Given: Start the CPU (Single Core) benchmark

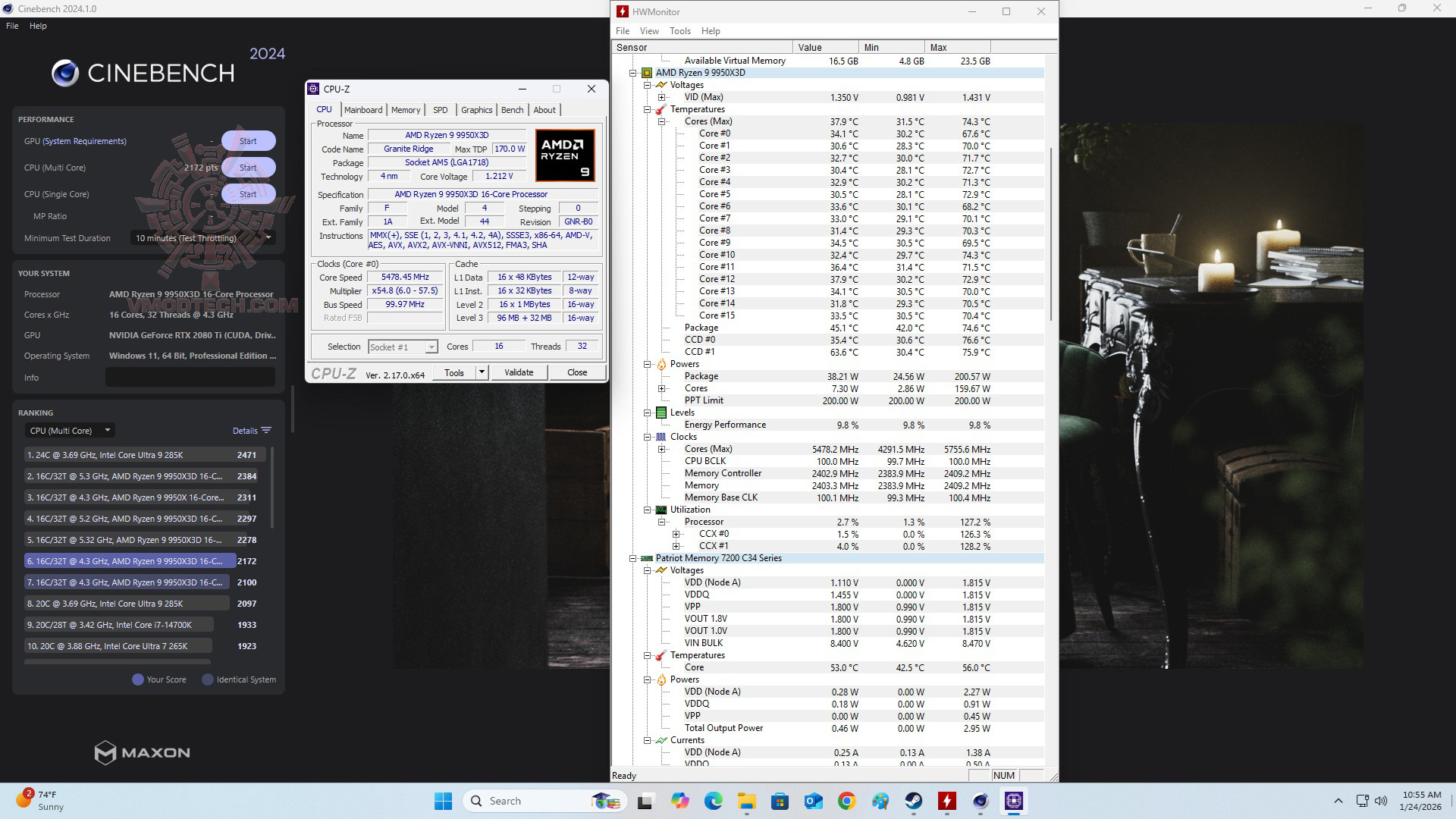Looking at the screenshot, I should tap(248, 194).
